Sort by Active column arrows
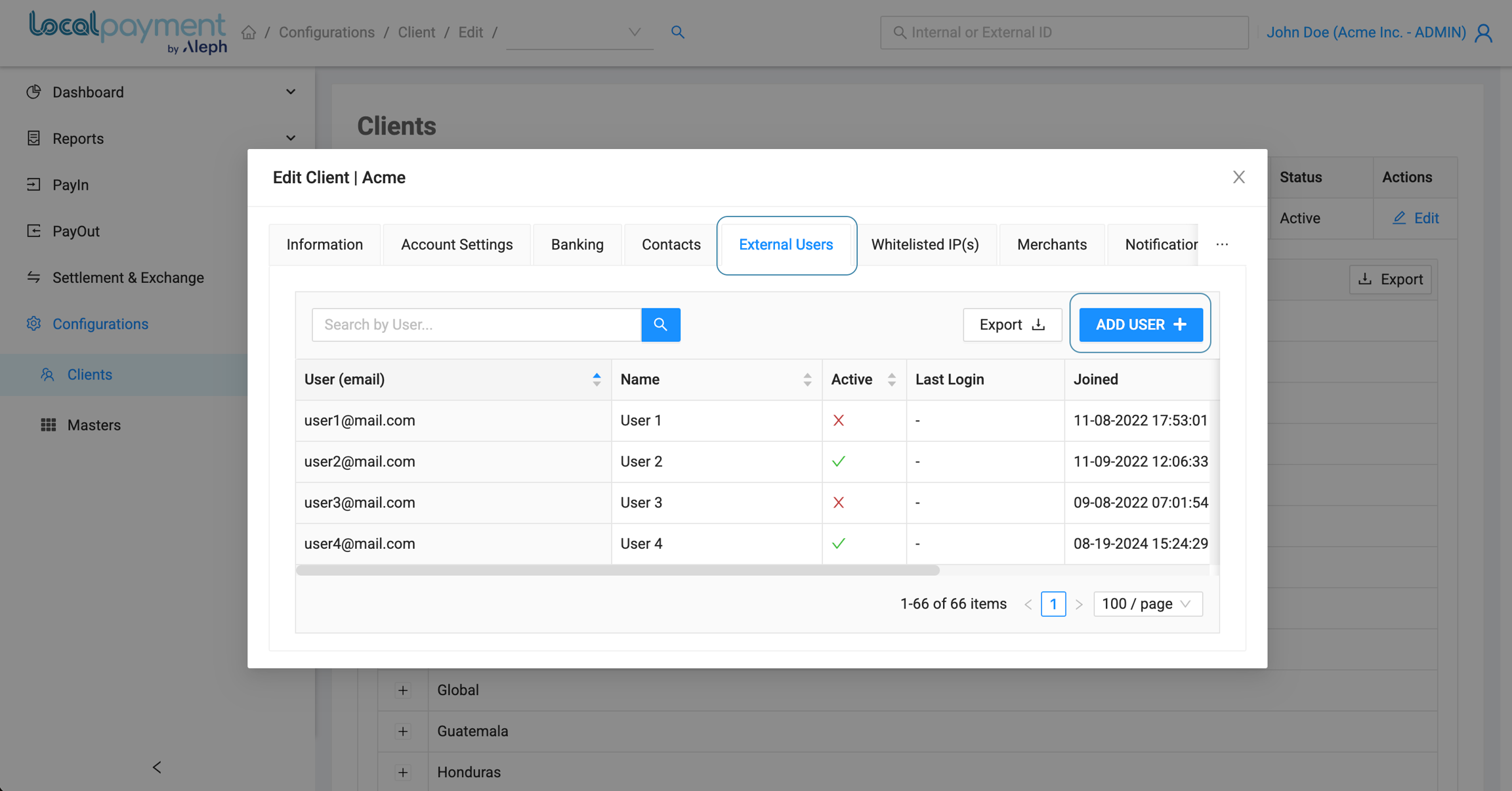The width and height of the screenshot is (1512, 791). (x=891, y=379)
